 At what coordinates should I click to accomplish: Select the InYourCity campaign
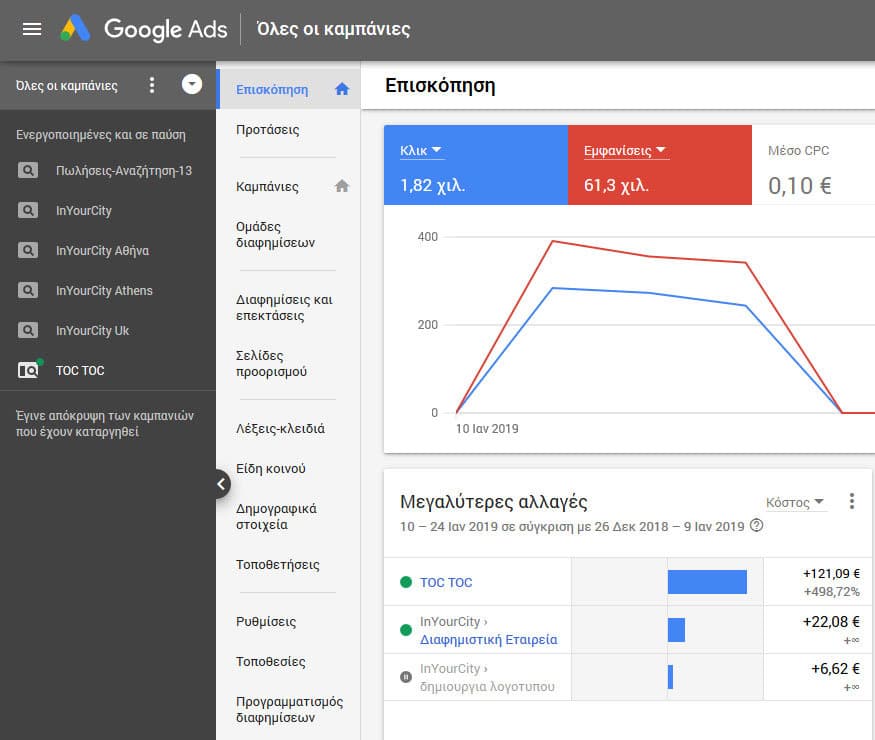click(84, 210)
